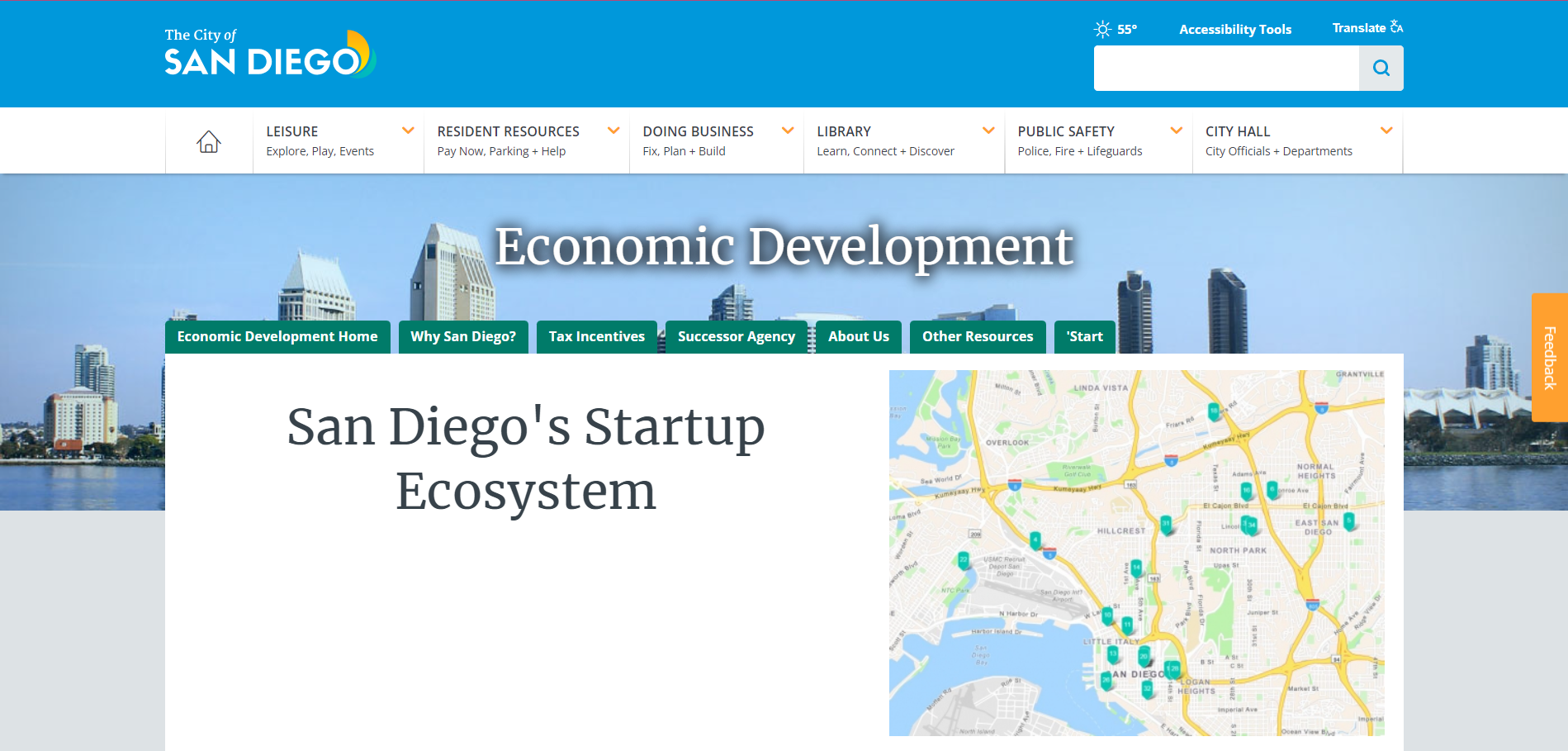Click the Little Italy map marker

(x=1126, y=625)
